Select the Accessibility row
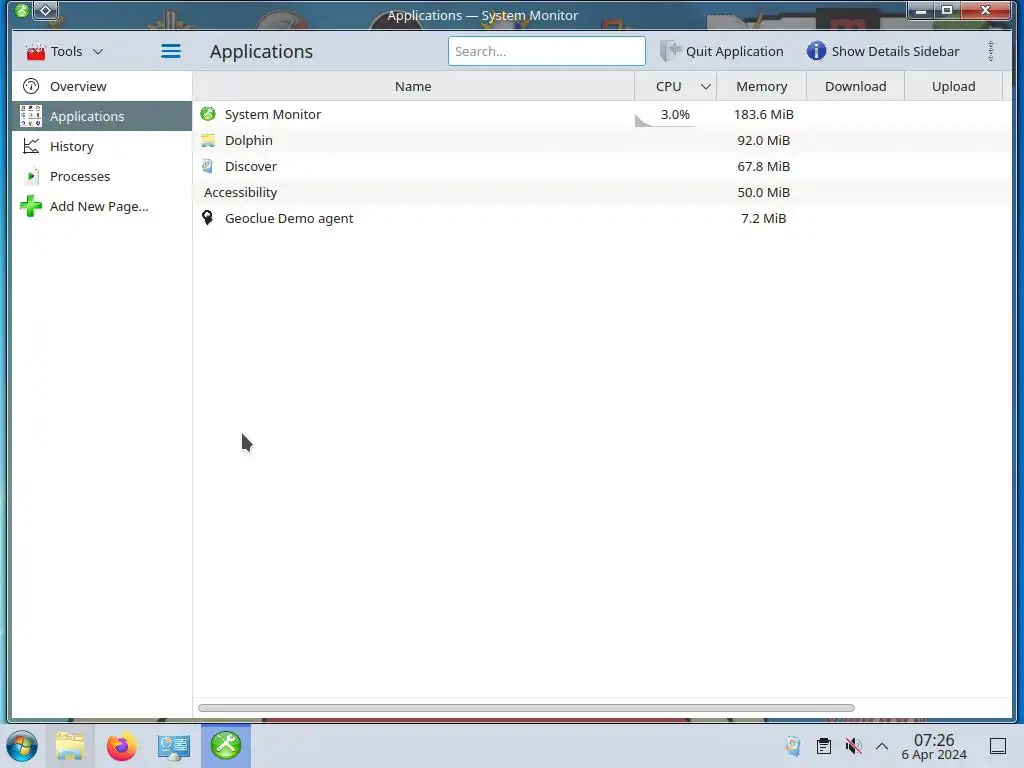Screen dimensions: 1024x768 click(602, 193)
